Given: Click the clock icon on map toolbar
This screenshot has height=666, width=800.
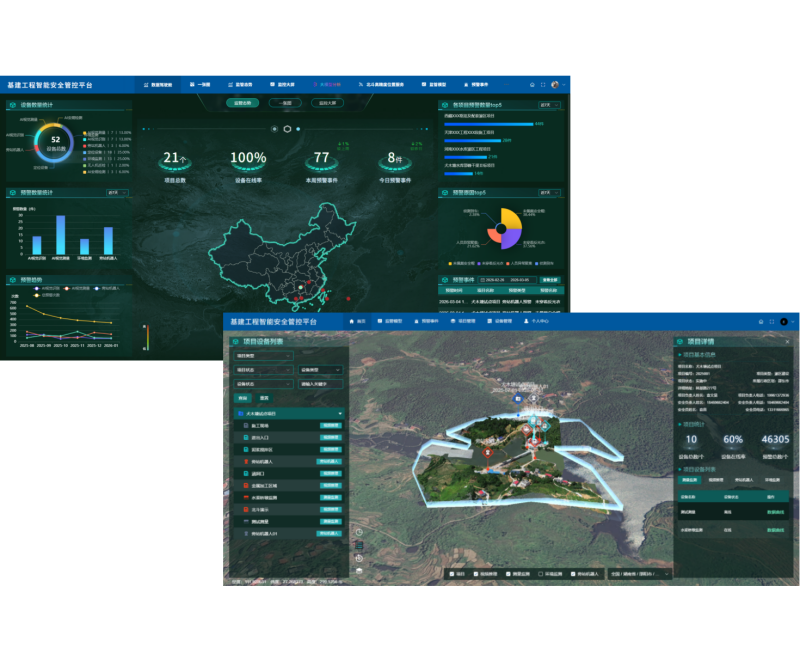Looking at the screenshot, I should 359,532.
